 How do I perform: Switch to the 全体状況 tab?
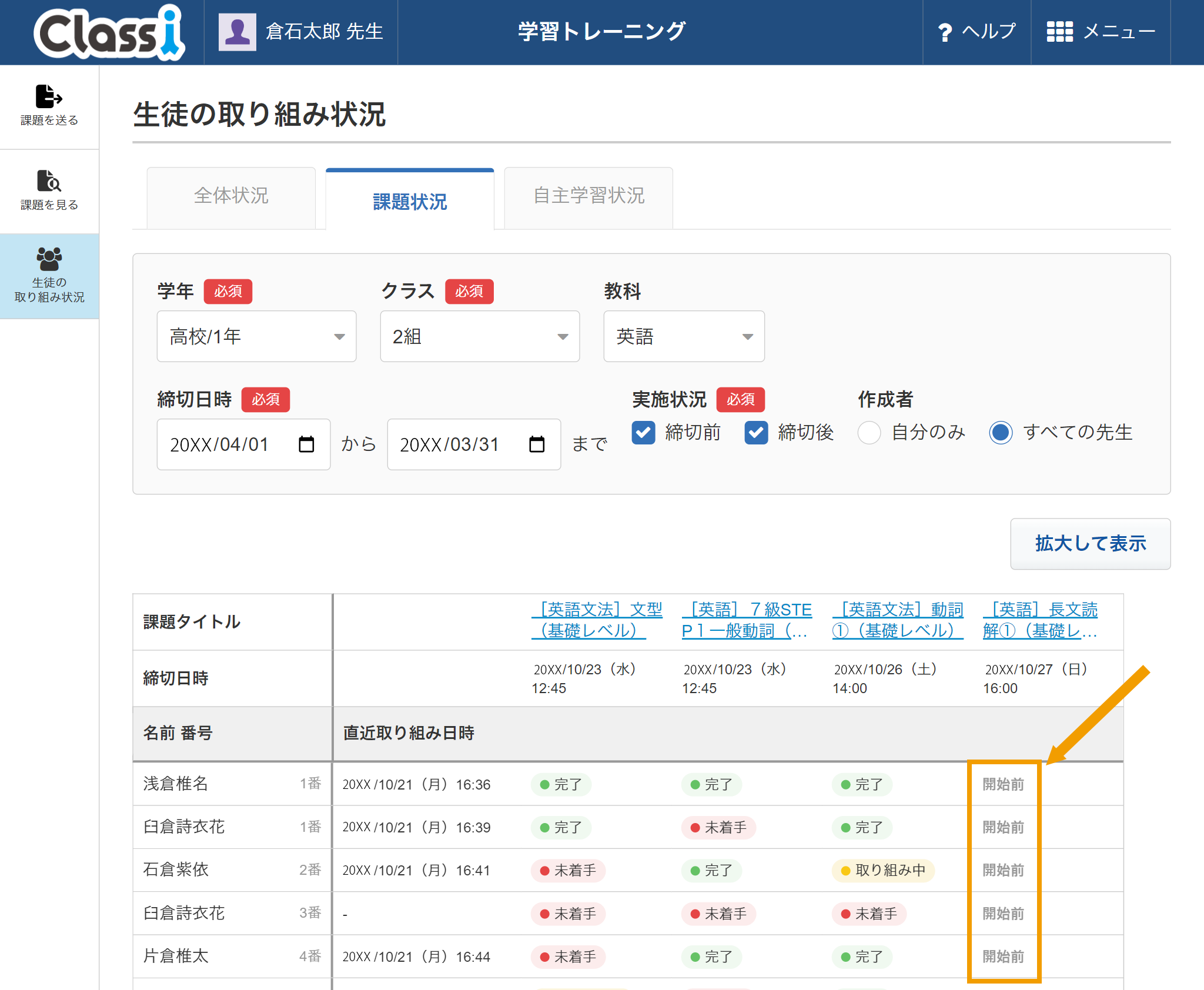pos(231,197)
